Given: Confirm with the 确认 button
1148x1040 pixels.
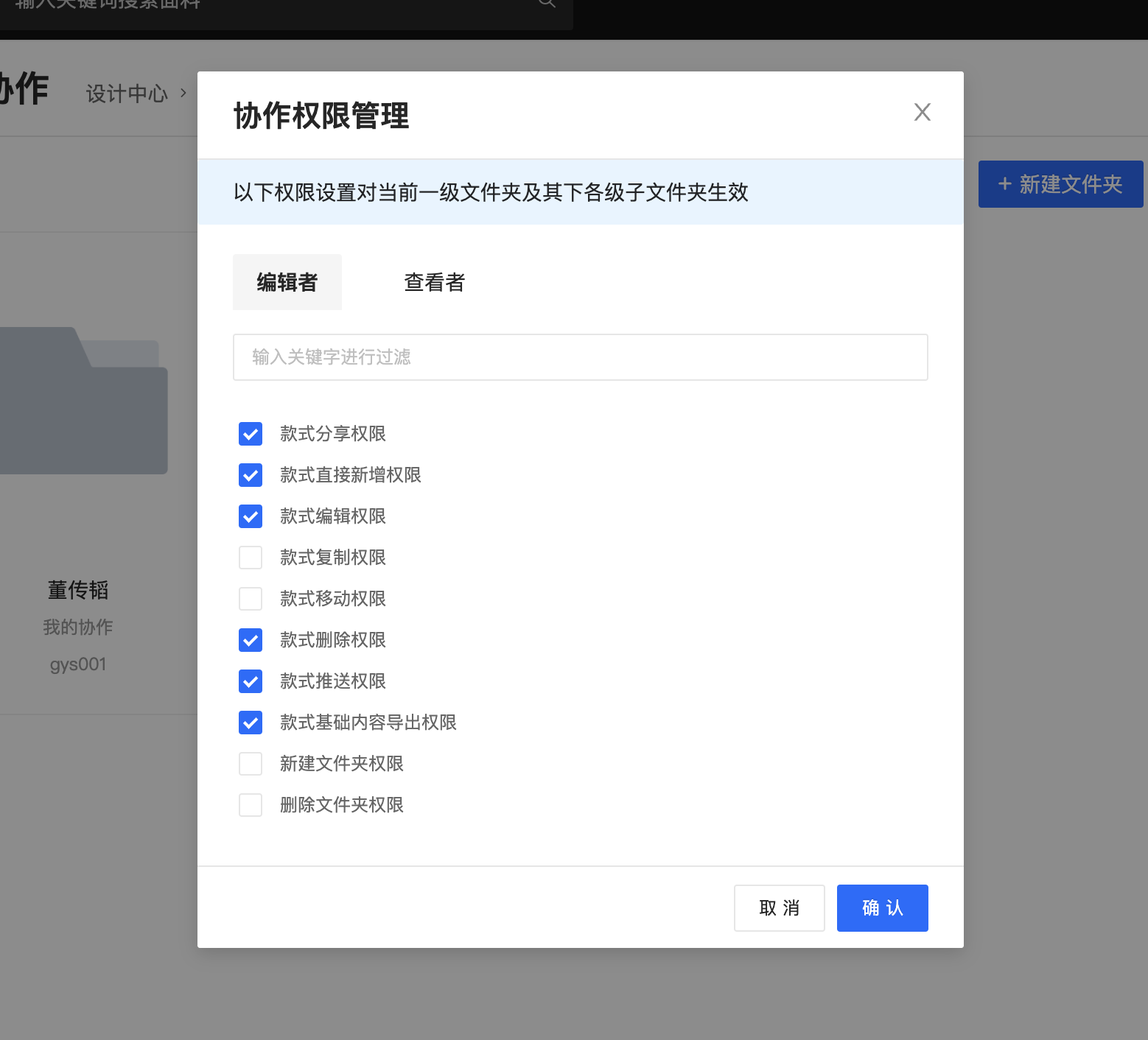Looking at the screenshot, I should pyautogui.click(x=882, y=908).
